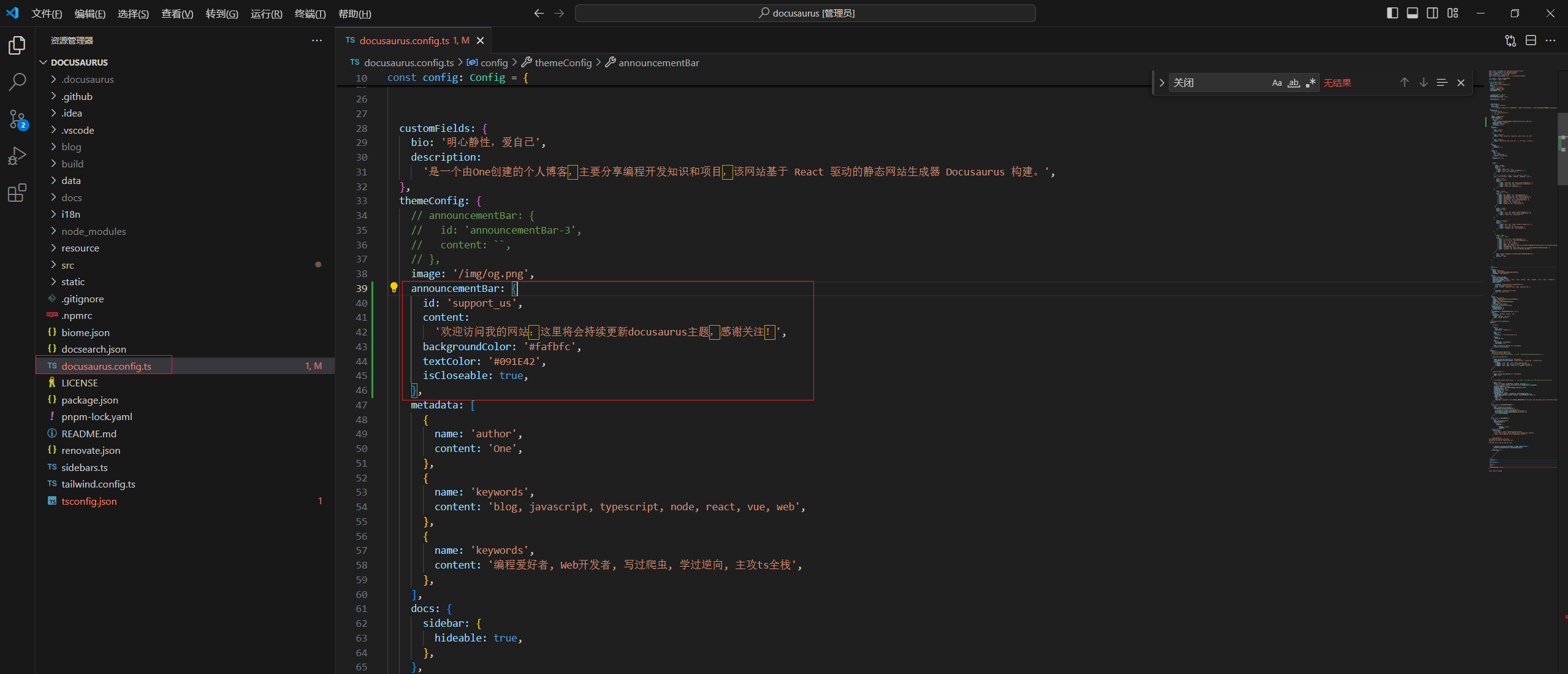Open the Run and Debug view

[x=17, y=156]
